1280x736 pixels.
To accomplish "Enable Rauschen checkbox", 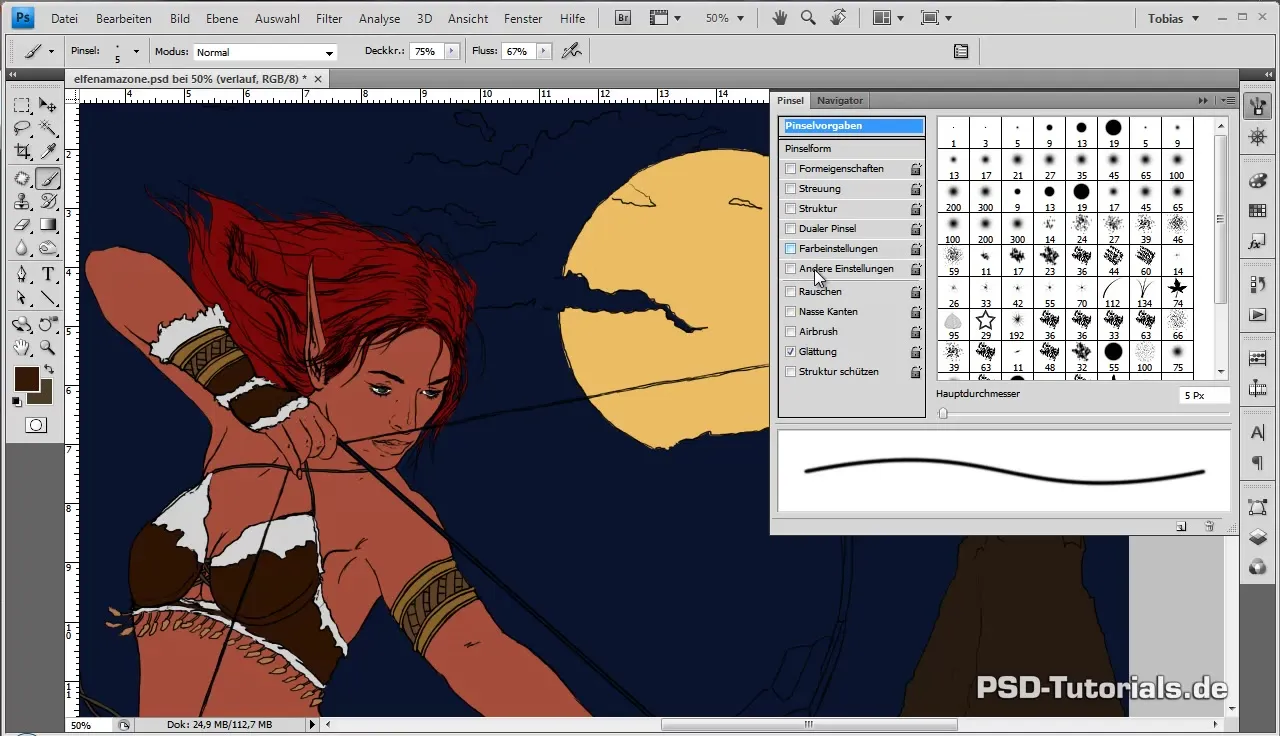I will click(791, 292).
